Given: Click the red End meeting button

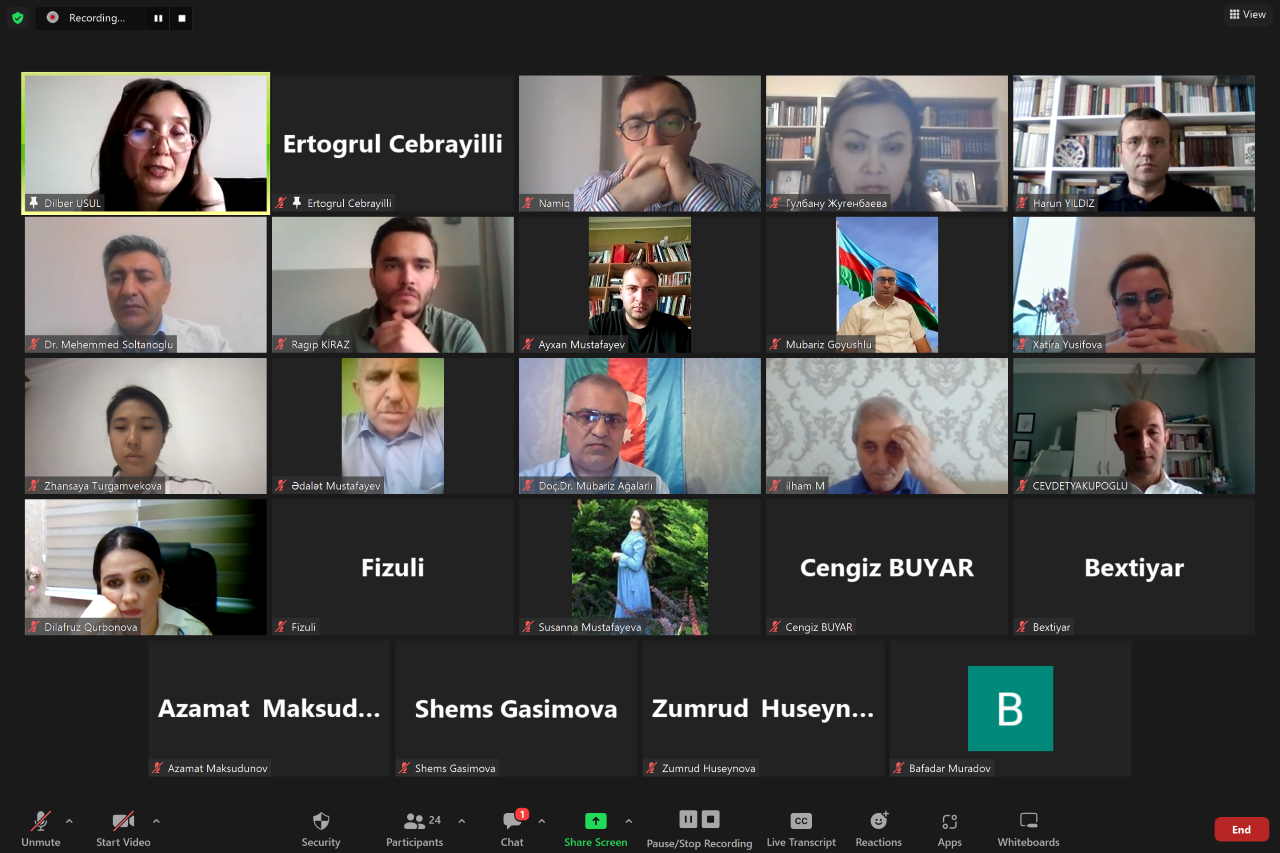Looking at the screenshot, I should pos(1241,829).
